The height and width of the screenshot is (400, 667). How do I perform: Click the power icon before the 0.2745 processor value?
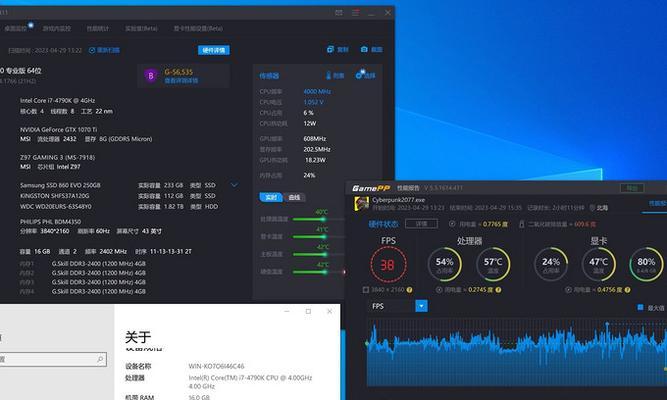click(x=439, y=290)
